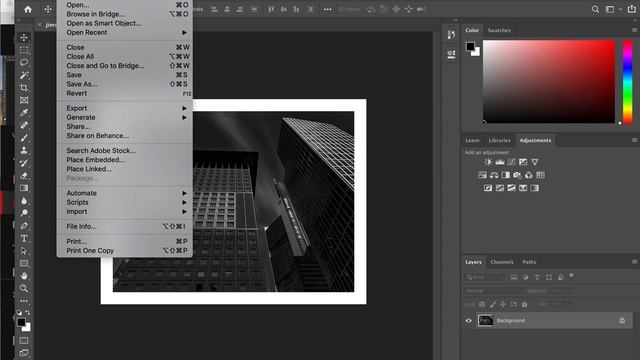The height and width of the screenshot is (360, 640).
Task: Select the Healing Brush tool
Action: point(24,125)
